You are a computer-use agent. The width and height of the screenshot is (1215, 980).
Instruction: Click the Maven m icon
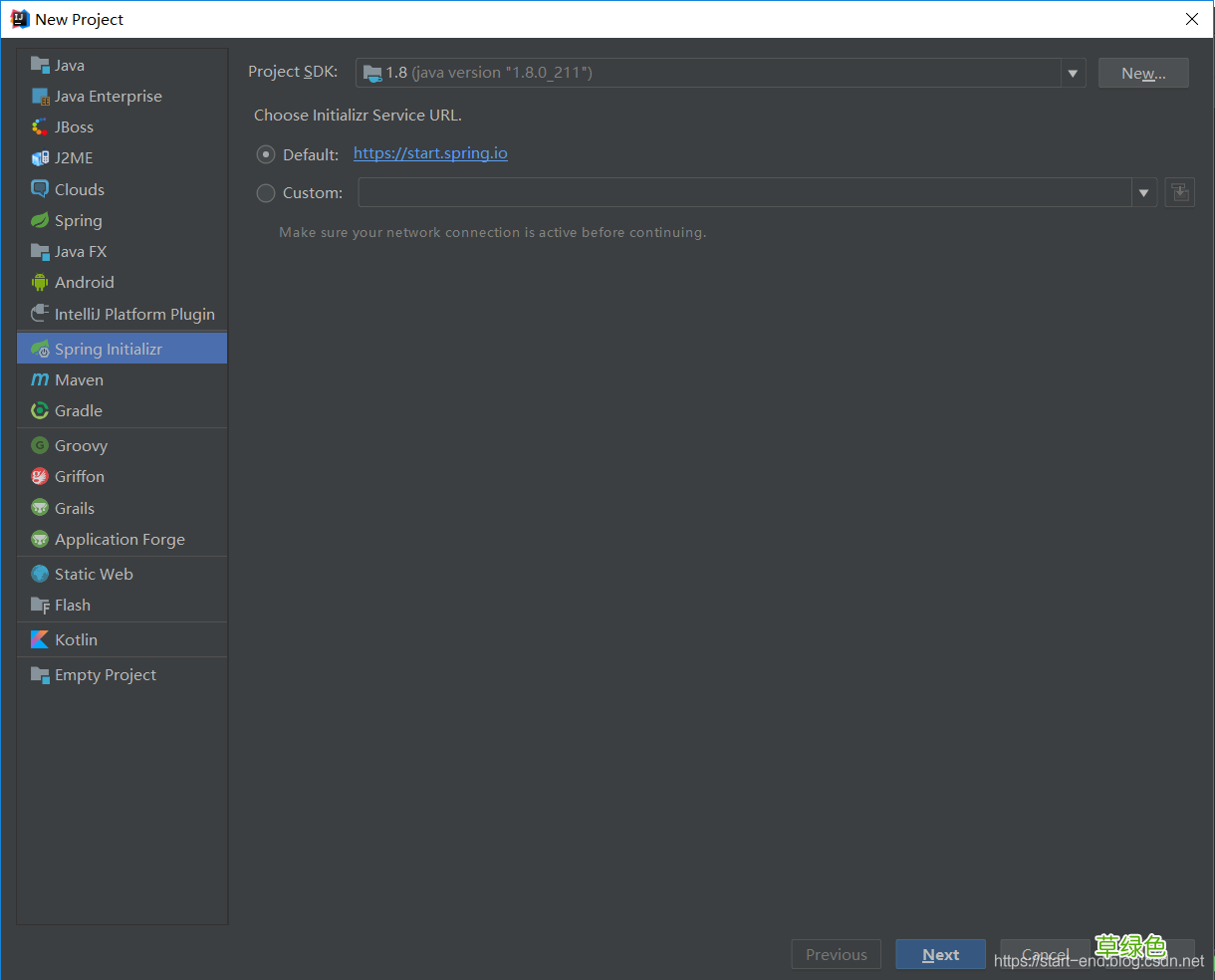click(x=40, y=379)
